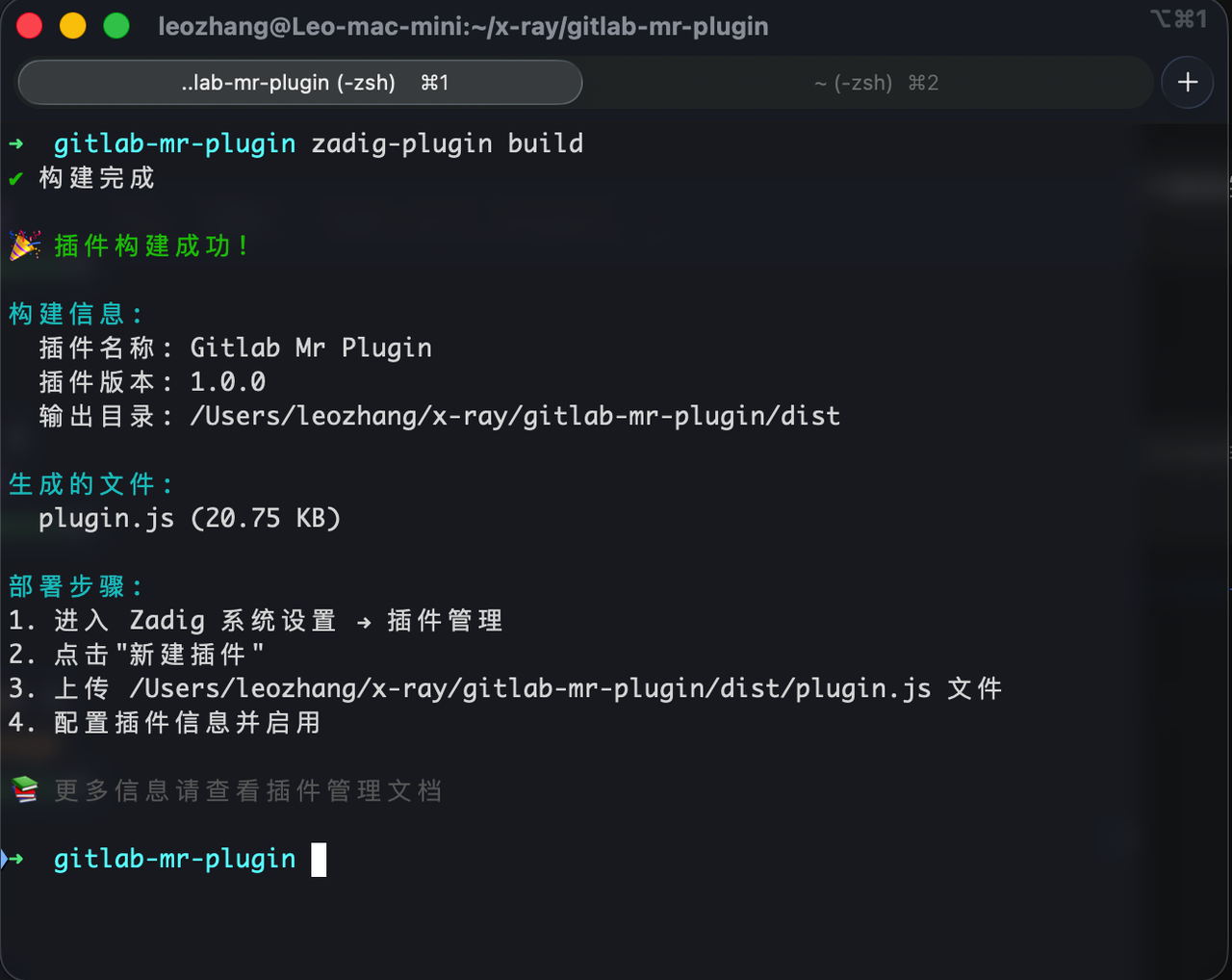Click the ⌥⌘1 window shortcut indicator

(x=1178, y=19)
